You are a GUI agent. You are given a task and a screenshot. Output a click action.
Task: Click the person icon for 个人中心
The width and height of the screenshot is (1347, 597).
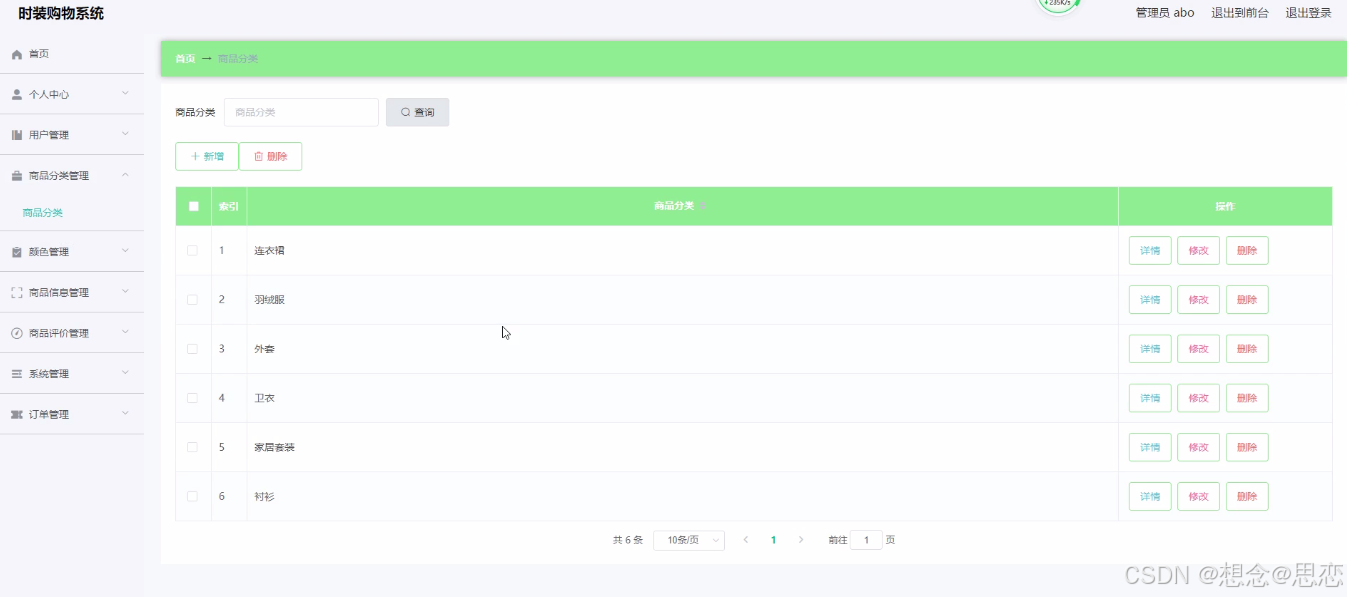17,94
